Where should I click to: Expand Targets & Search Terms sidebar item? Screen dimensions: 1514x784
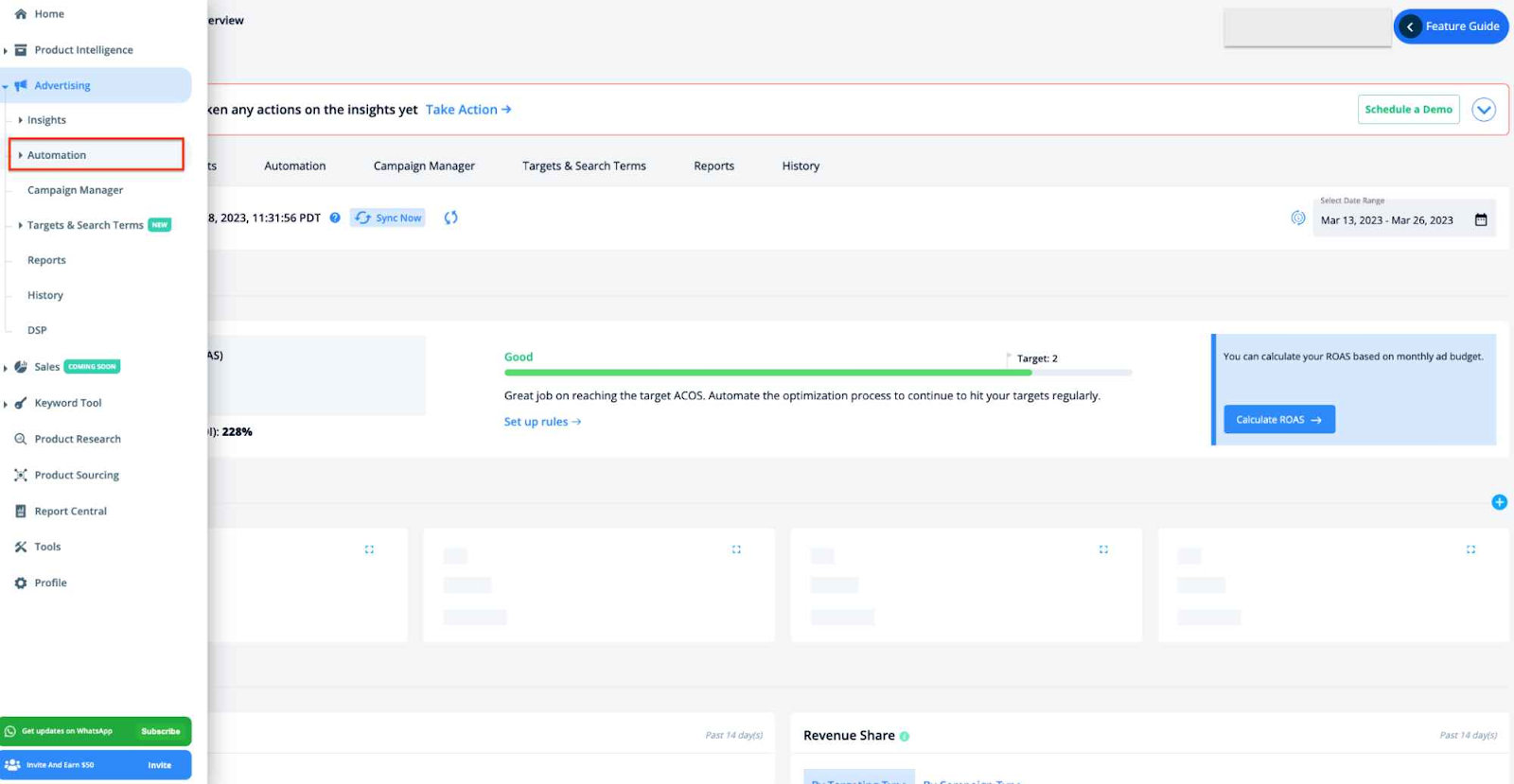tap(21, 225)
